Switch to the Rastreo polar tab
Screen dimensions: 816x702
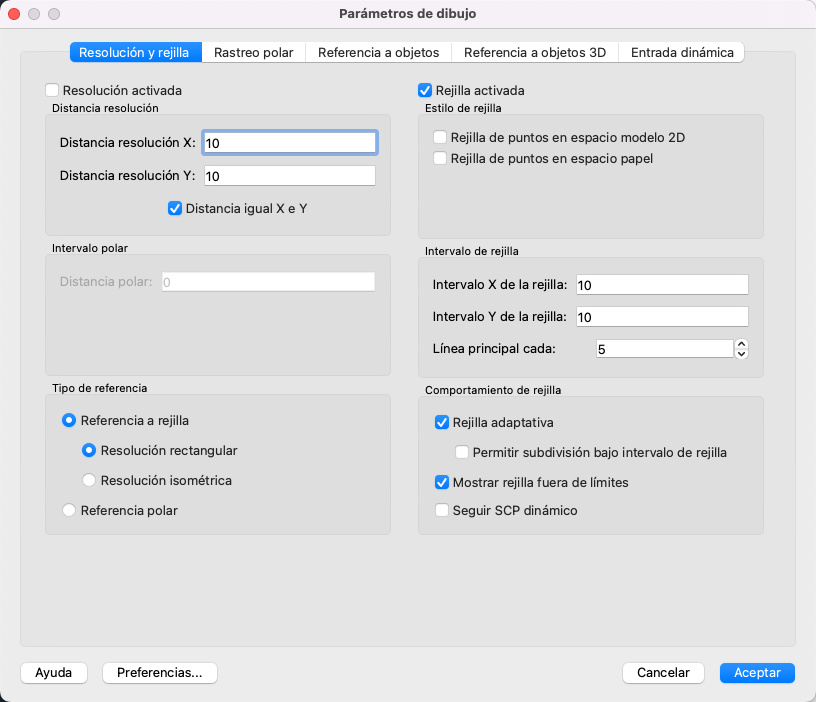click(253, 52)
